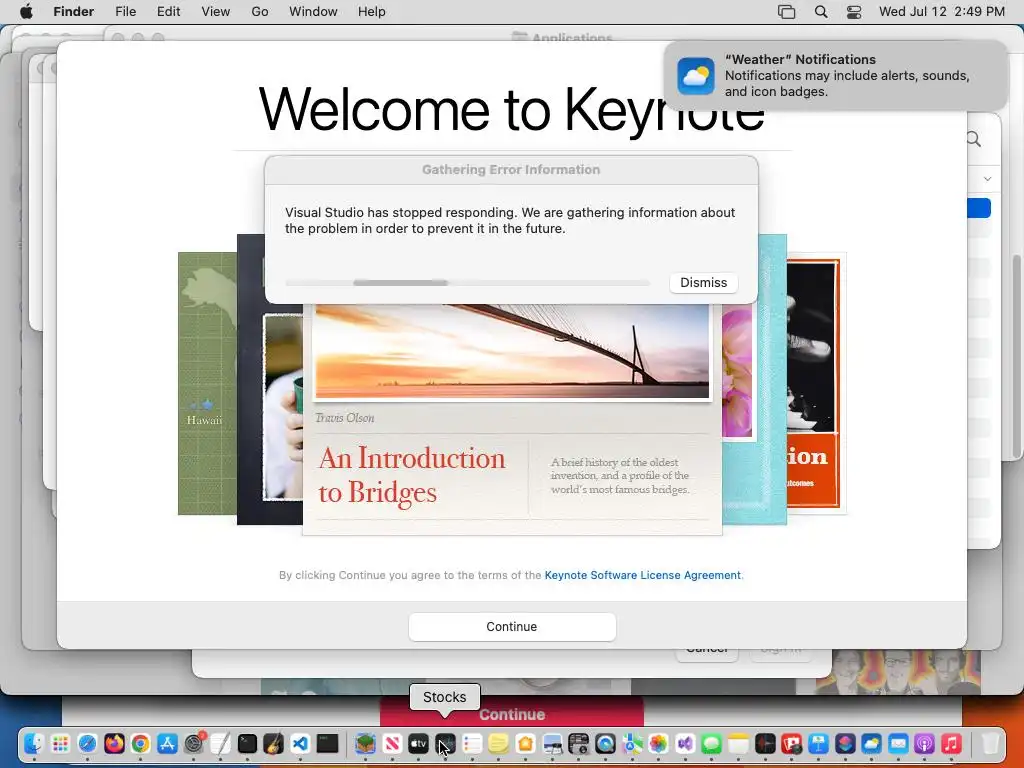Viewport: 1024px width, 768px height.
Task: Expand the chevron in Applications window
Action: 987,178
